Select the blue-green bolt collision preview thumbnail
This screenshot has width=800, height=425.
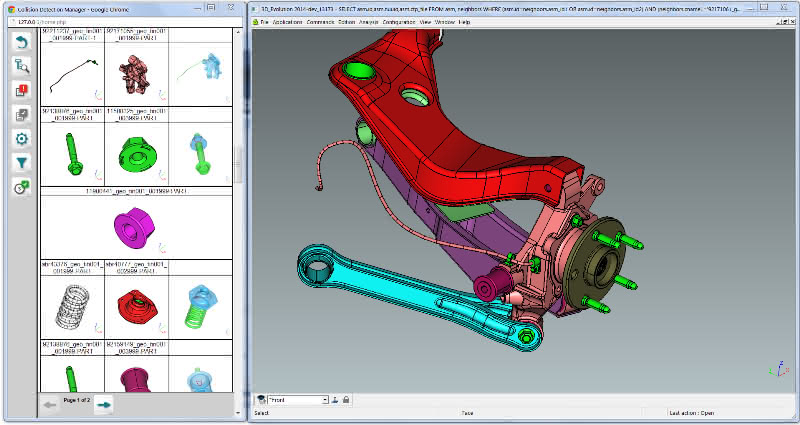click(x=201, y=154)
